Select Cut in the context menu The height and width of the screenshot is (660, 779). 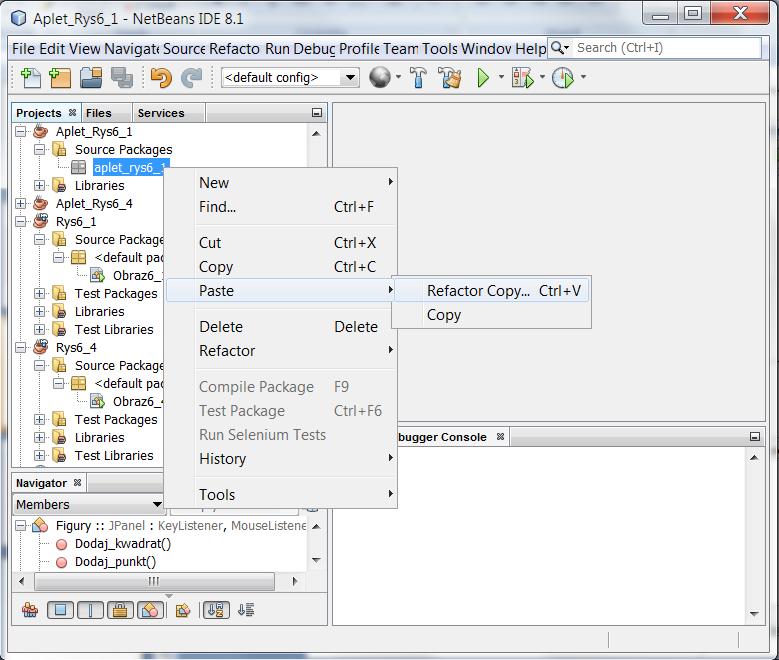click(281, 243)
